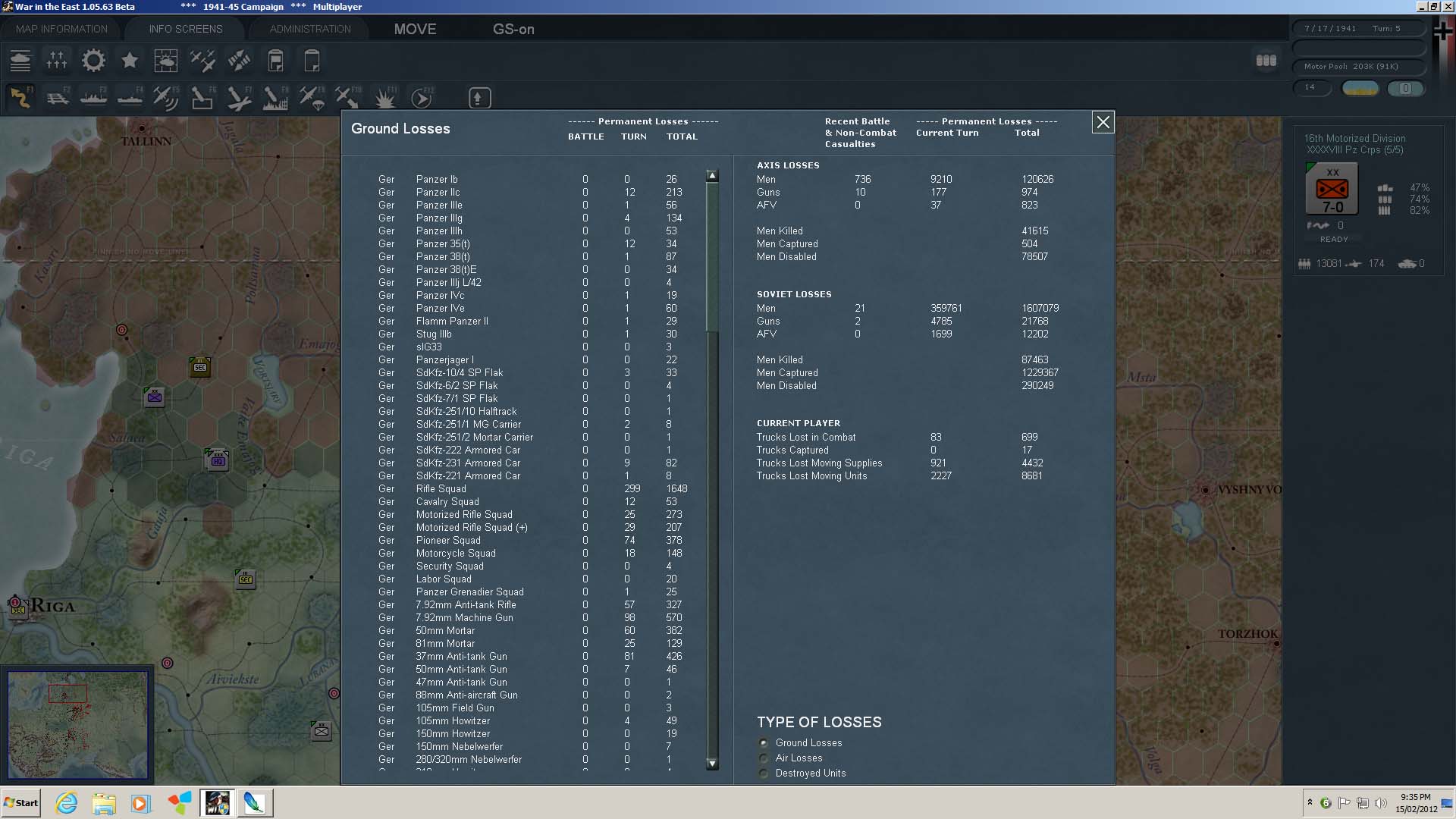The image size is (1456, 819).
Task: Select the F1 move mode icon
Action: click(x=20, y=98)
